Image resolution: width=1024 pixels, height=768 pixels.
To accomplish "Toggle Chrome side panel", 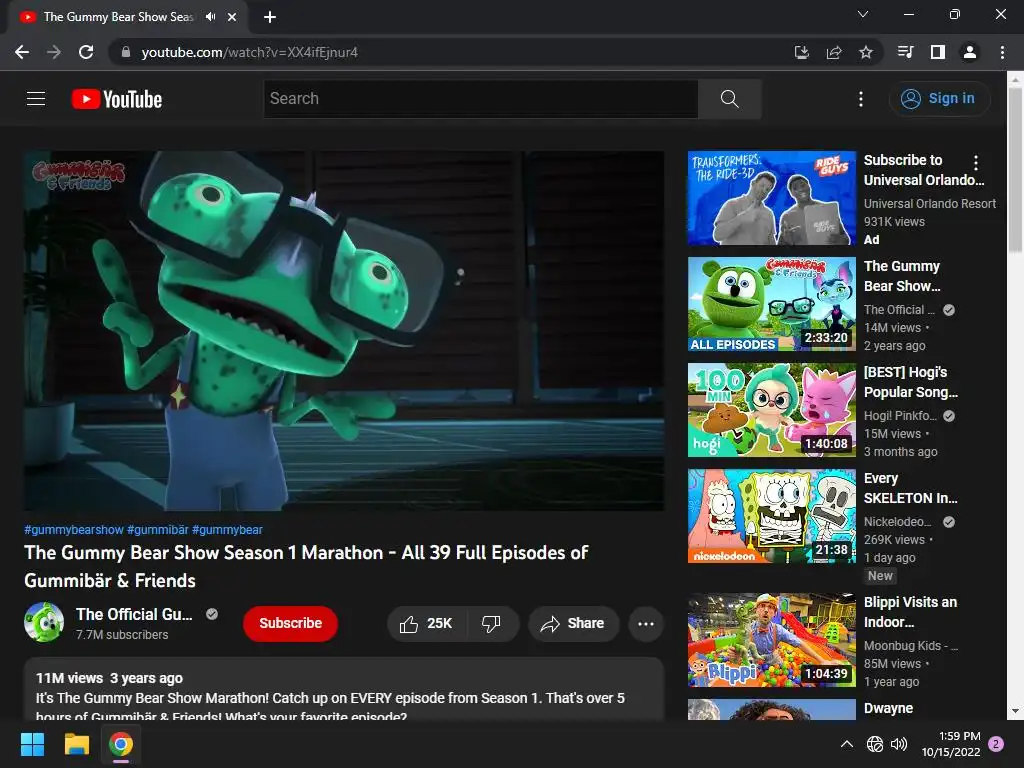I will (x=938, y=52).
